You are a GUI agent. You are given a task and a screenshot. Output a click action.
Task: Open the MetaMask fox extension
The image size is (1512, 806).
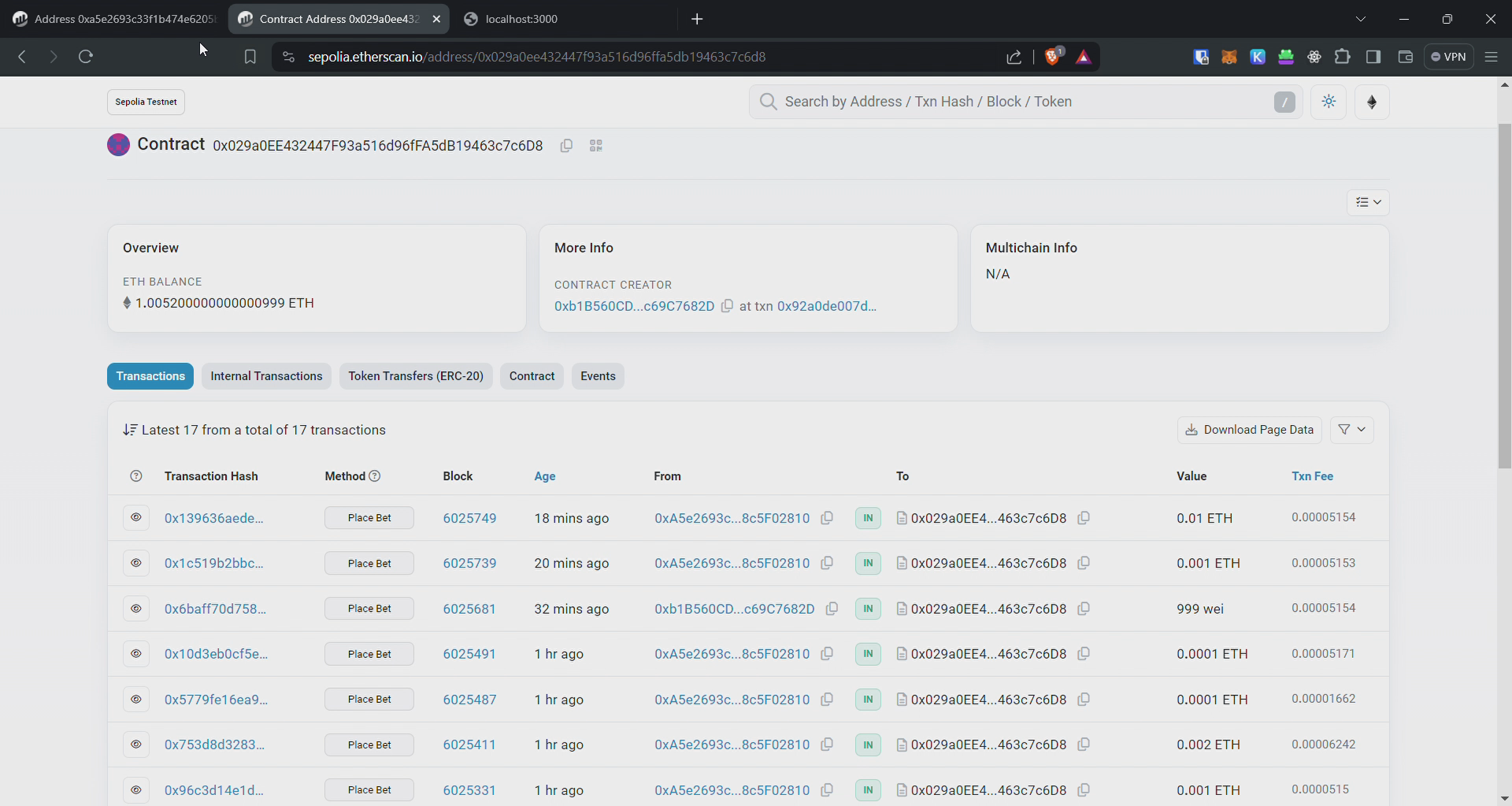coord(1228,57)
